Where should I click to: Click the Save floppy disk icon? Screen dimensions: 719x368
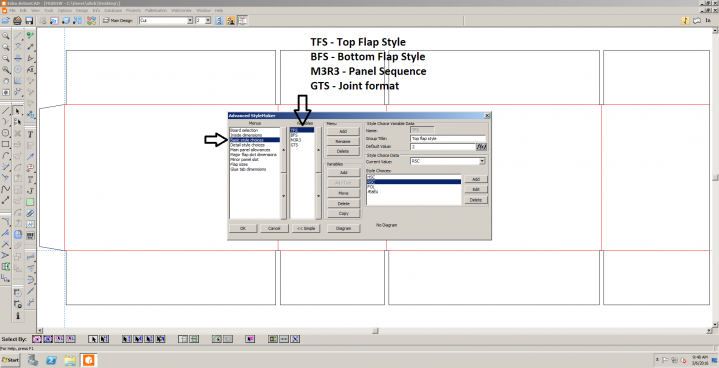click(29, 21)
